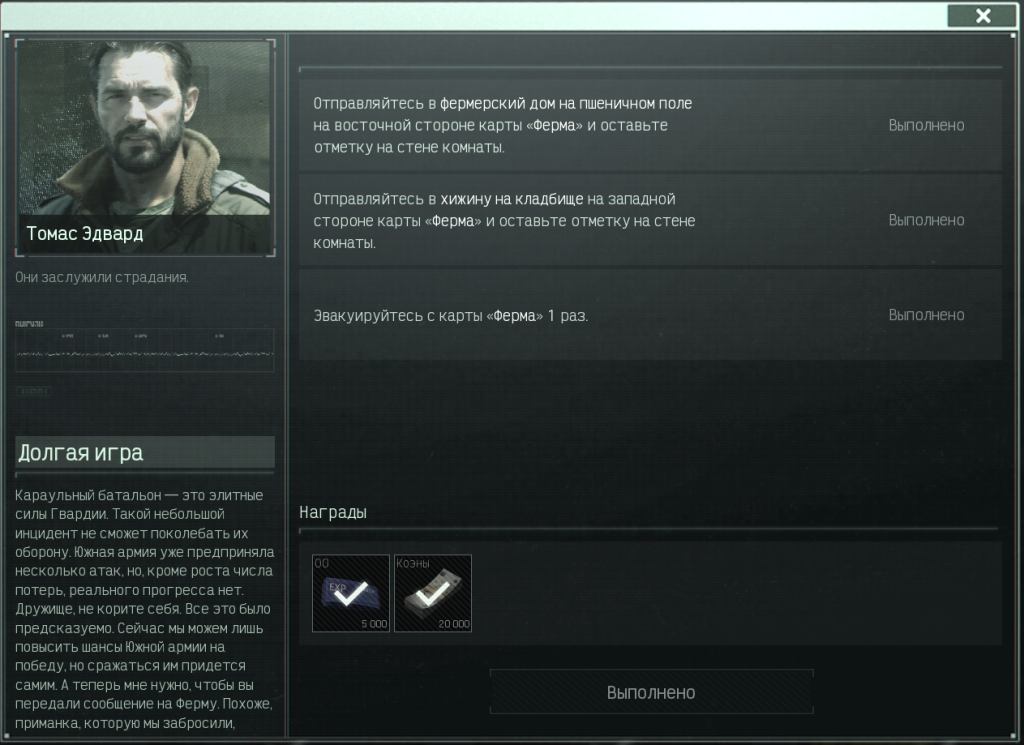Click Выполнено status of the farmhouse objective

pyautogui.click(x=926, y=125)
